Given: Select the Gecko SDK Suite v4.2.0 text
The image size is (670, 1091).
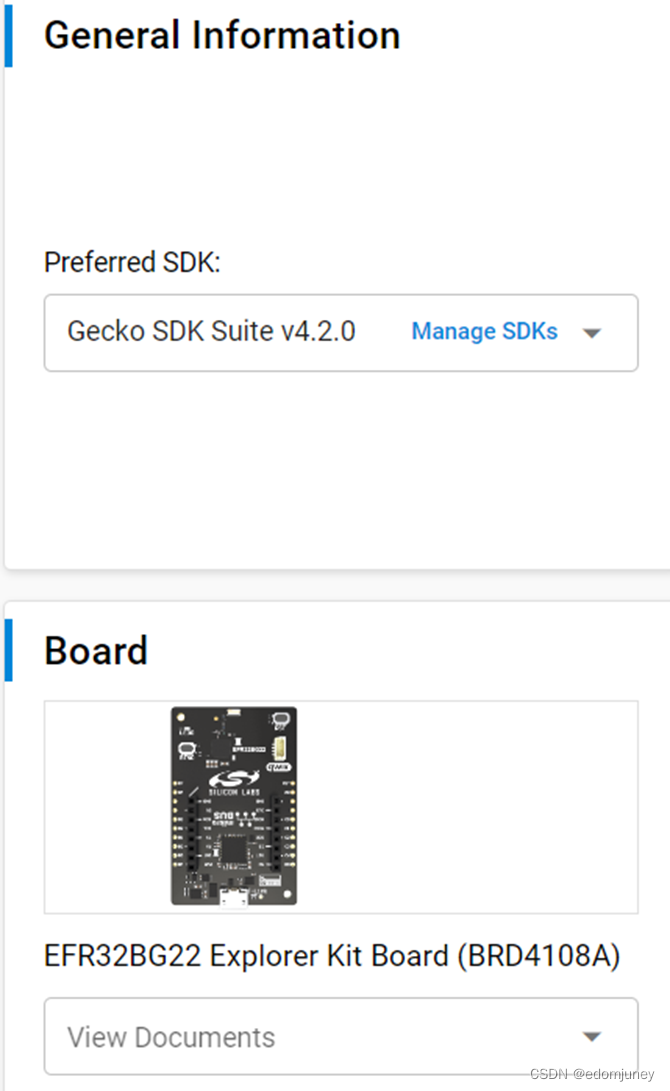Looking at the screenshot, I should [210, 331].
